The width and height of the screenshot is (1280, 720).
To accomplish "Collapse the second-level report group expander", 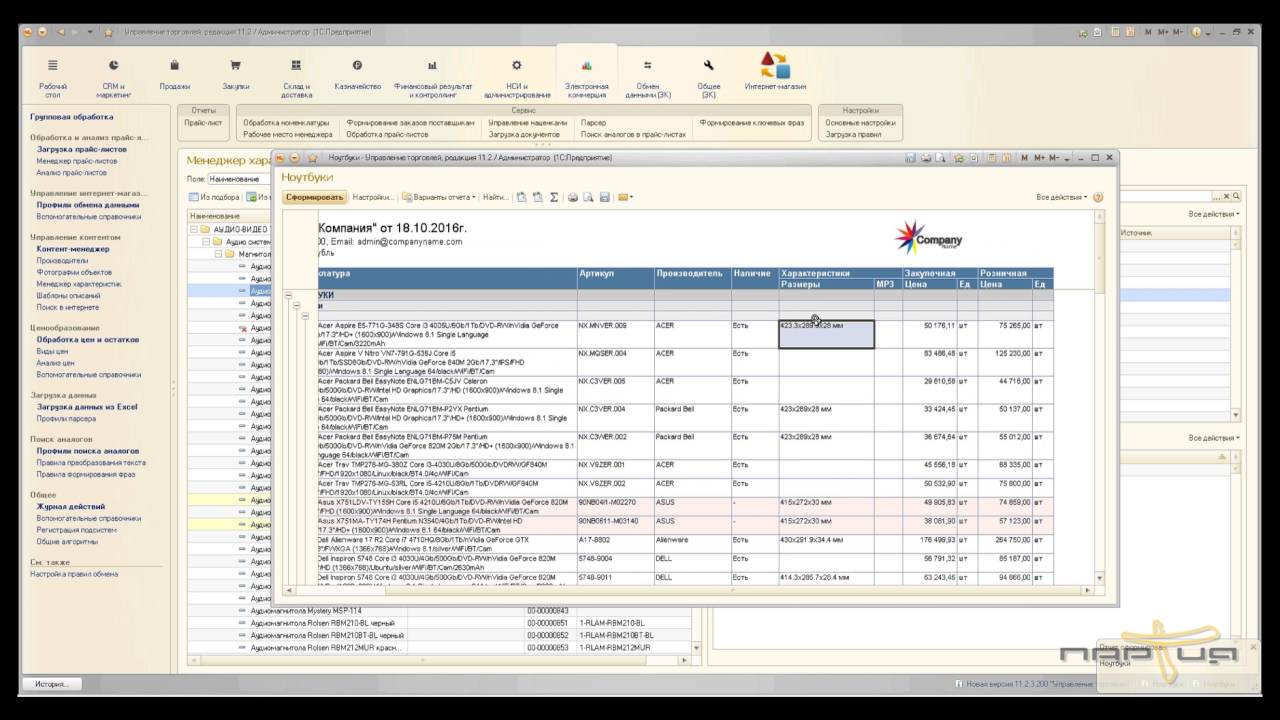I will coord(298,306).
